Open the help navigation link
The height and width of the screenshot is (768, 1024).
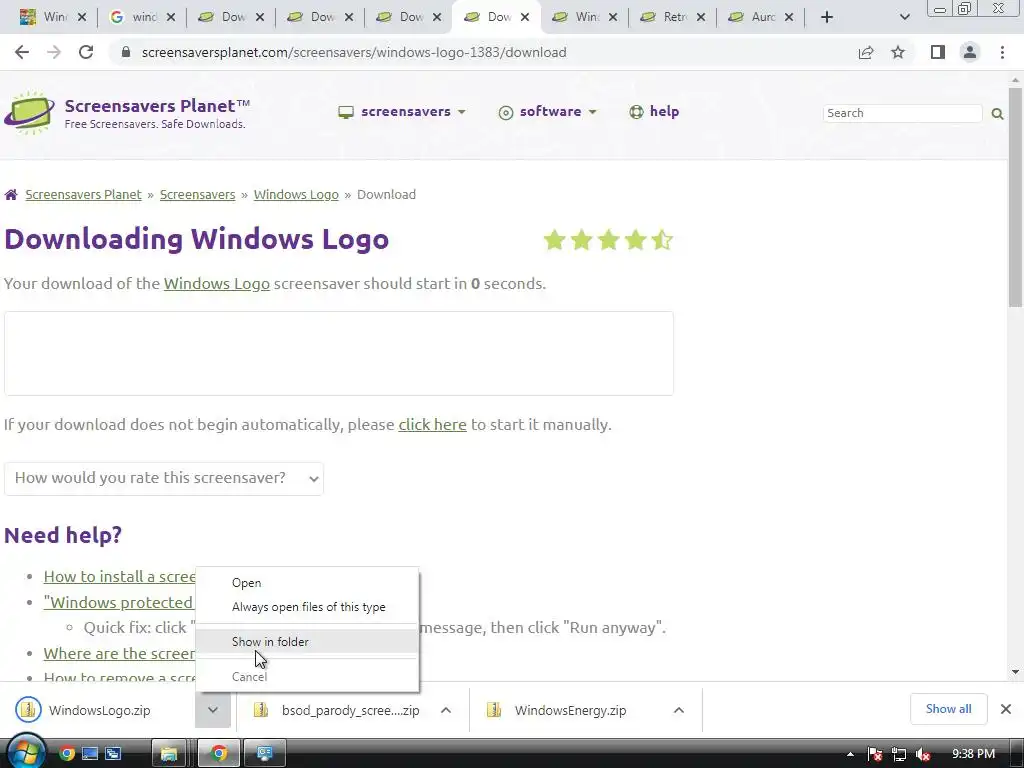(x=654, y=112)
